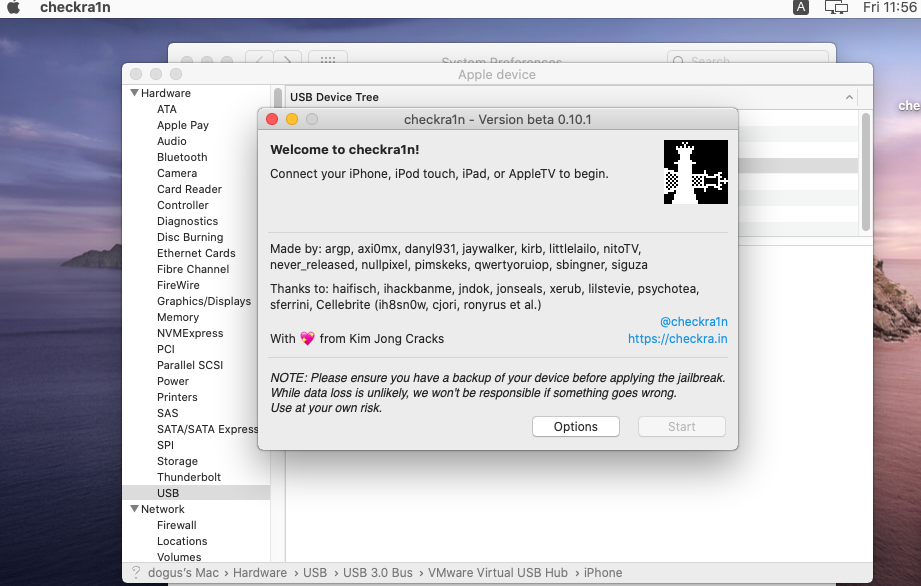
Task: Select Volumes under Network
Action: tap(179, 557)
